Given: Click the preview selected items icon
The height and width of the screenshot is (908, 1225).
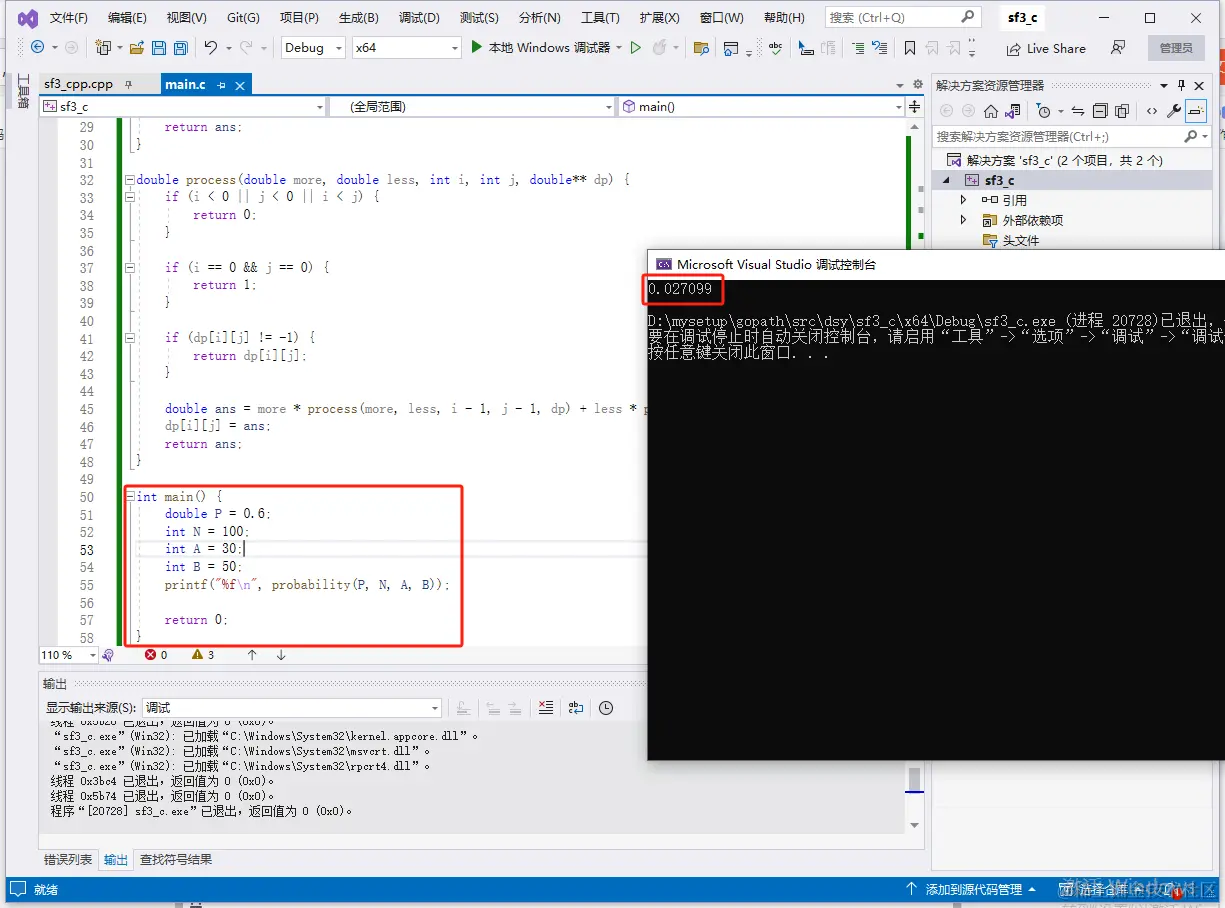Looking at the screenshot, I should [x=1197, y=111].
